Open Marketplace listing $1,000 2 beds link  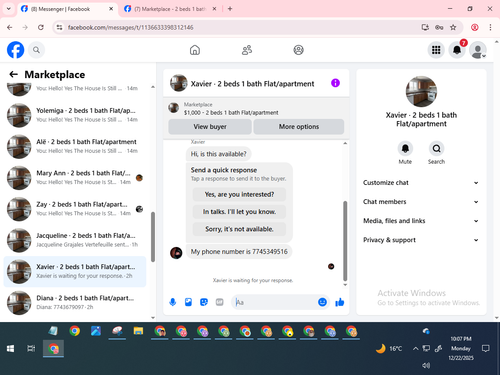(x=231, y=113)
